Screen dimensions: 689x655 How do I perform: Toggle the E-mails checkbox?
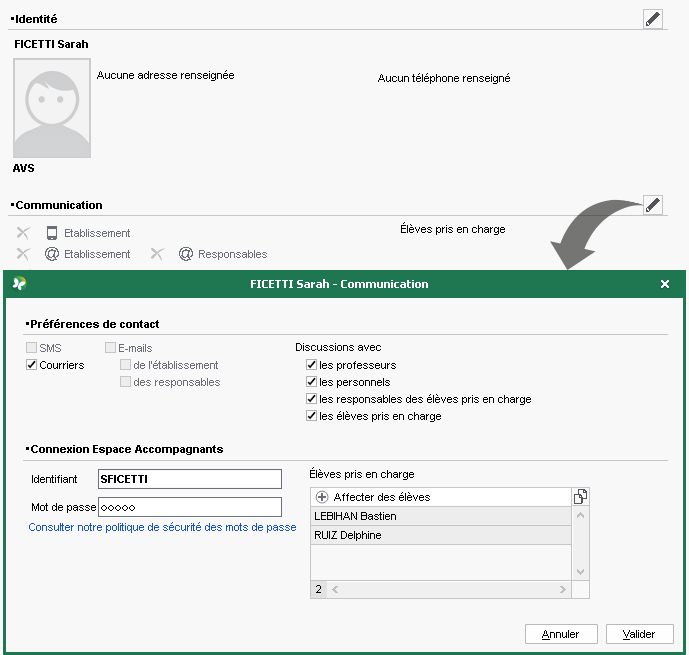(110, 348)
